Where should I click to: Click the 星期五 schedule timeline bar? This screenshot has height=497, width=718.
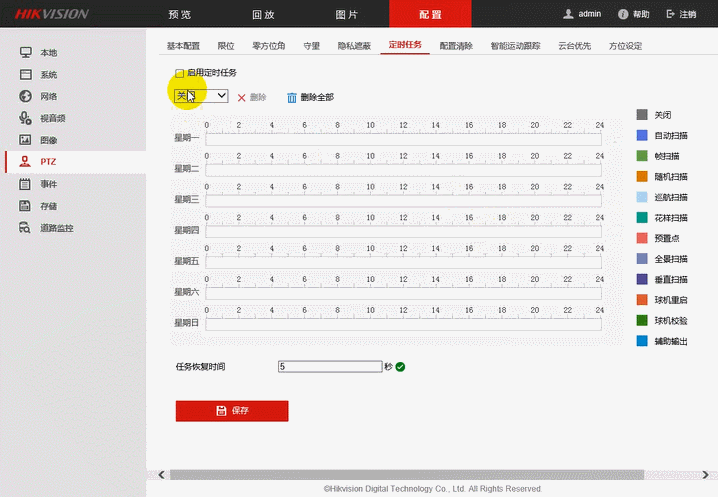coord(403,263)
